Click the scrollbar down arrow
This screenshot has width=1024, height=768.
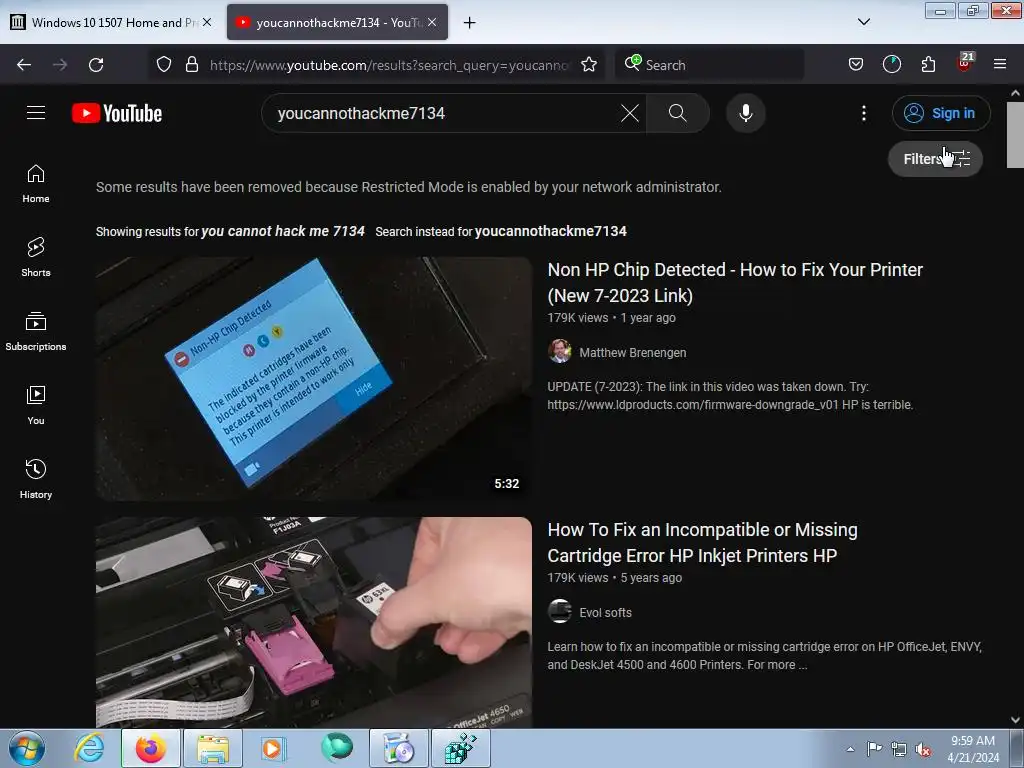[1015, 720]
